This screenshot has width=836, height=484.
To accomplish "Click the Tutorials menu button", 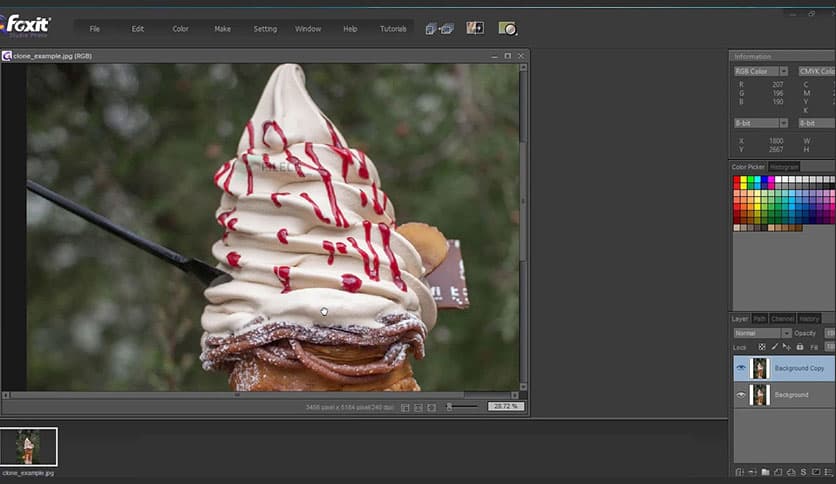I will [393, 29].
